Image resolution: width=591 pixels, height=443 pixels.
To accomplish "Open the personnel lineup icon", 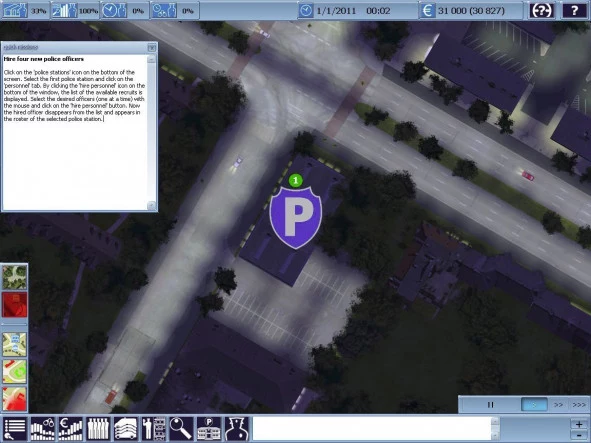I will pyautogui.click(x=98, y=428).
